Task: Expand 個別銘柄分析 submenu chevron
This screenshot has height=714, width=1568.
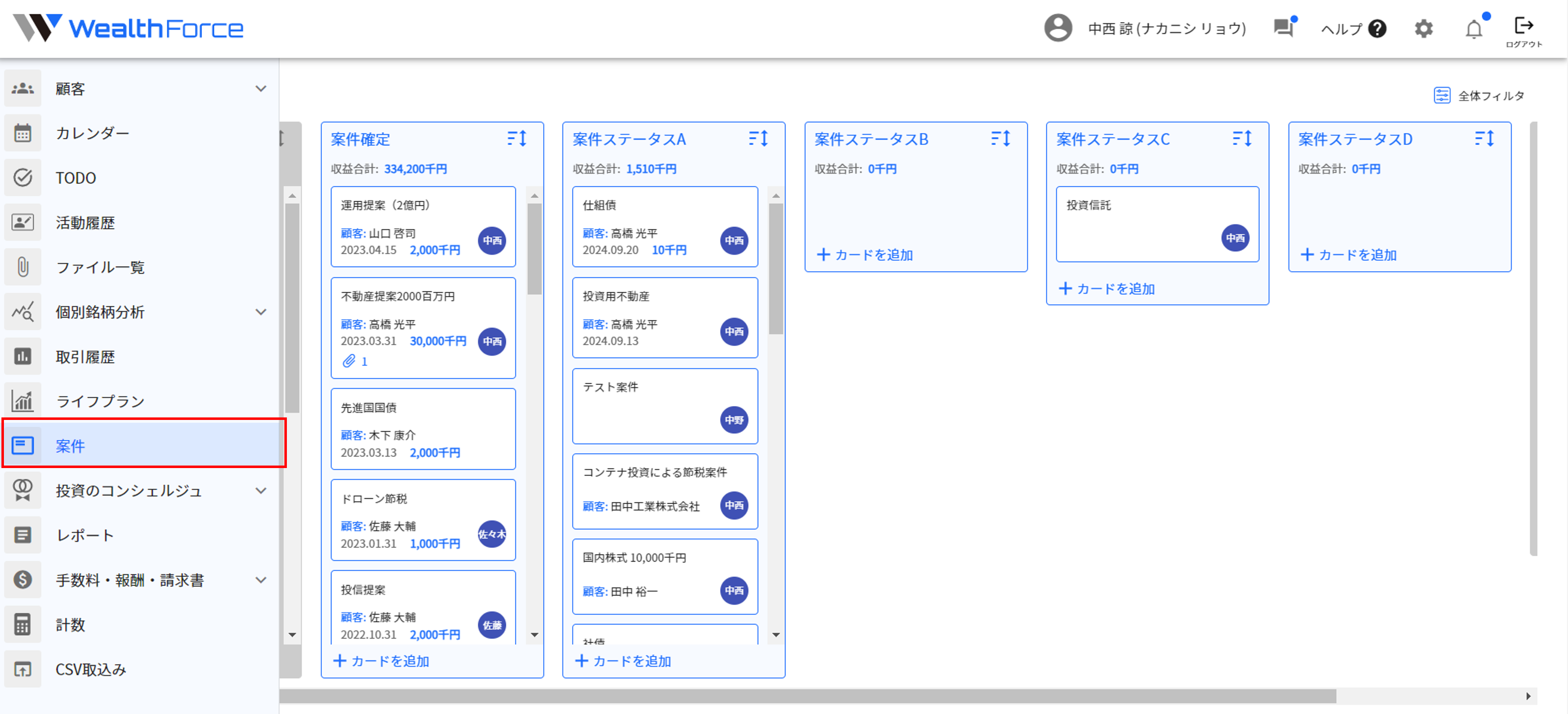Action: coord(261,312)
